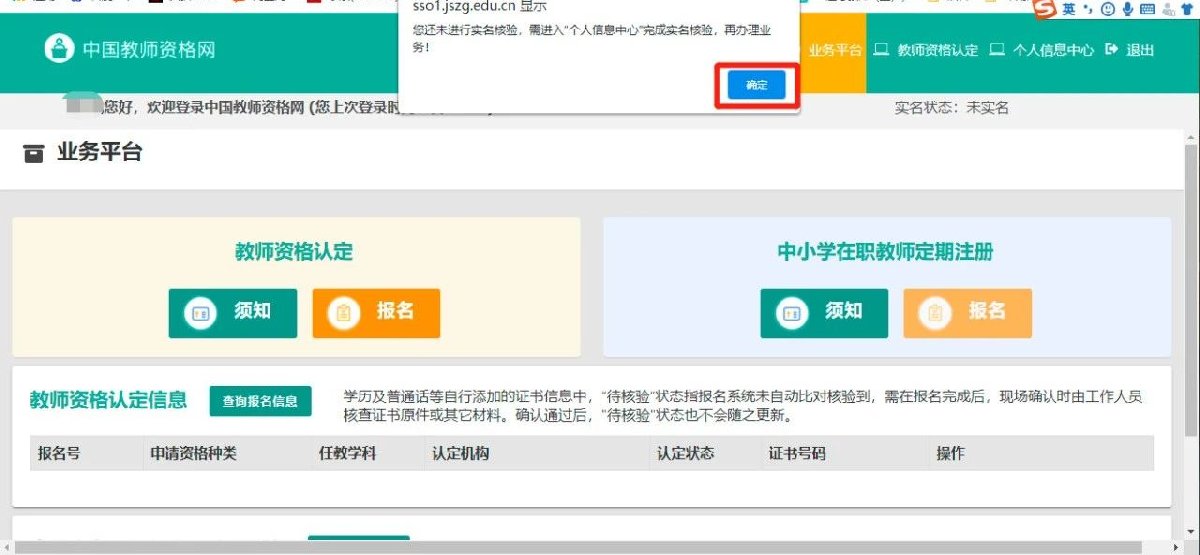Image resolution: width=1200 pixels, height=555 pixels.
Task: Click 报名 under 中小学在职教师定期注册
Action: [967, 313]
